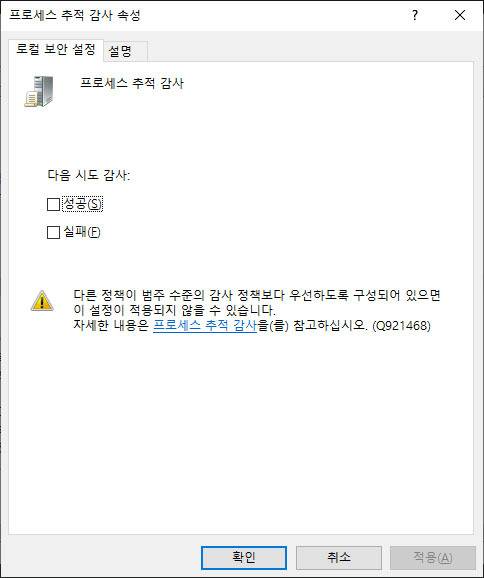
Task: Click the 적용(A) apply button
Action: coord(433,557)
